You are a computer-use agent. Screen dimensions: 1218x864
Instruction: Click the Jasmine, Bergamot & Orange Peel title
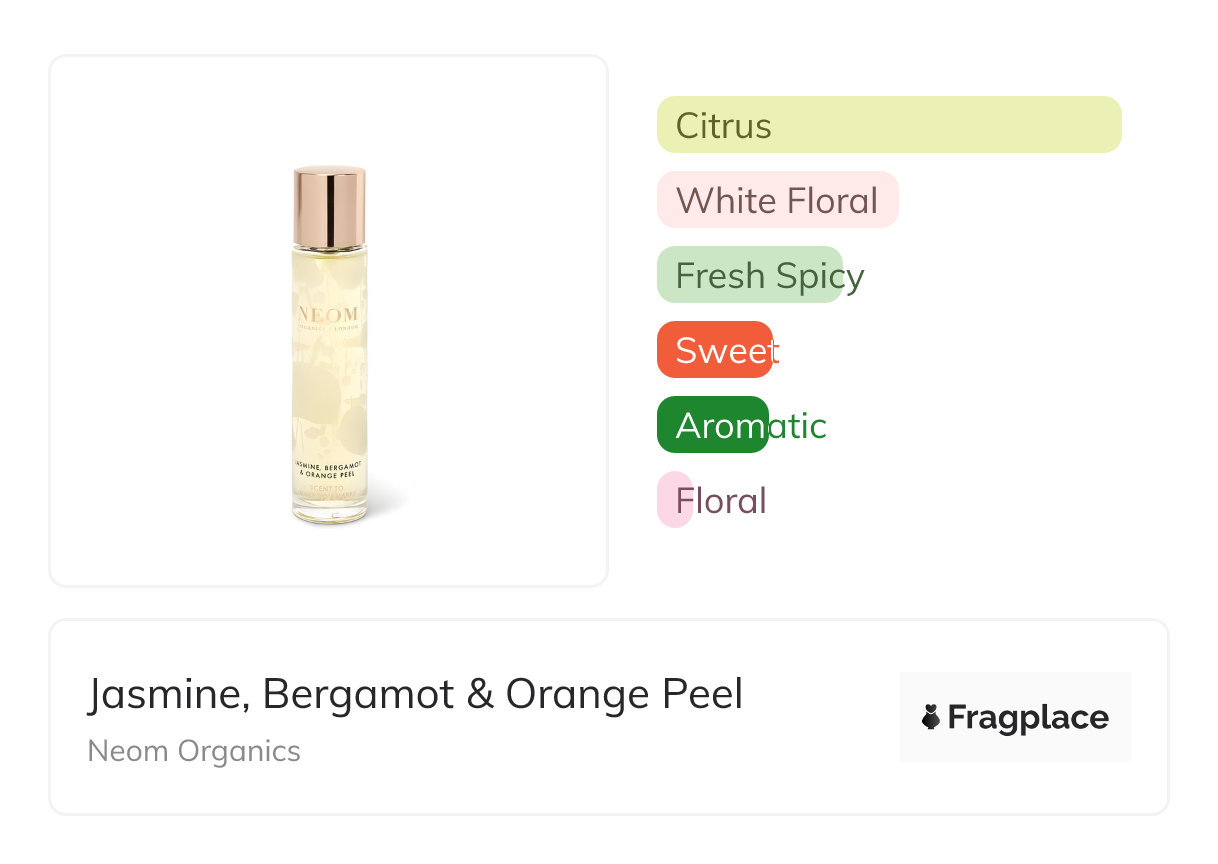click(x=415, y=694)
